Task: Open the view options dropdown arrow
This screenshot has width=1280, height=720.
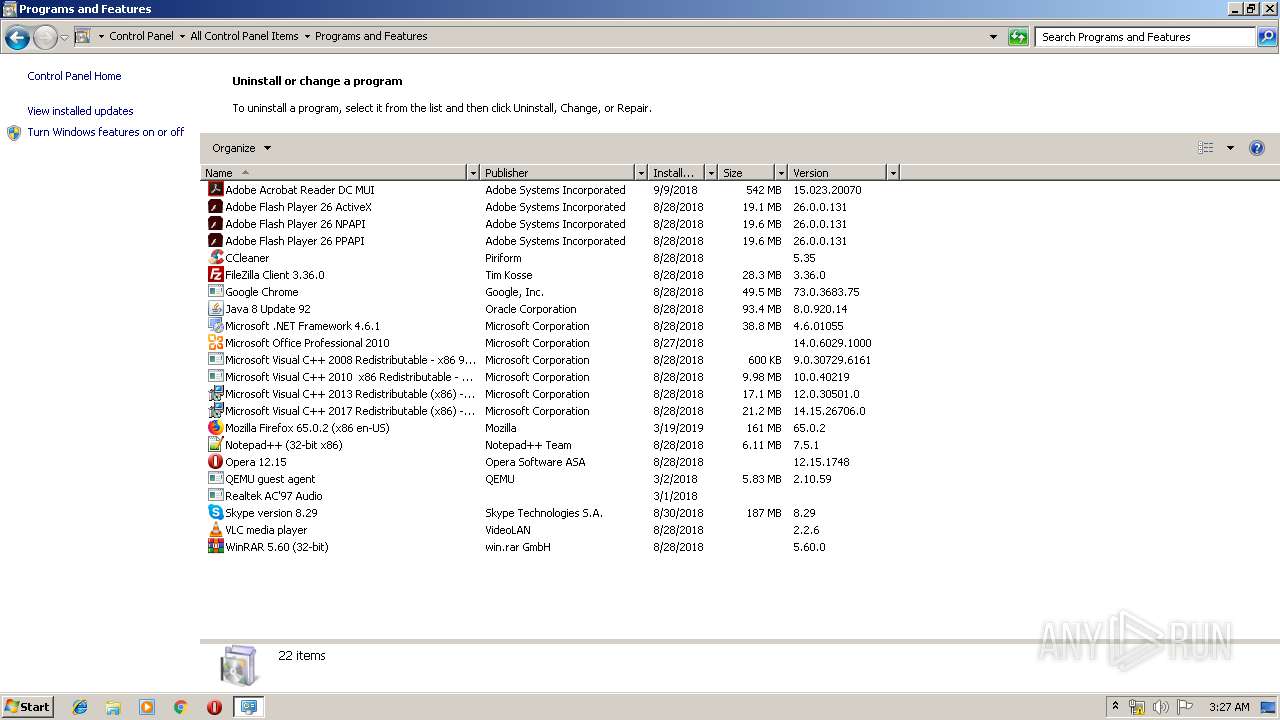Action: (1230, 148)
